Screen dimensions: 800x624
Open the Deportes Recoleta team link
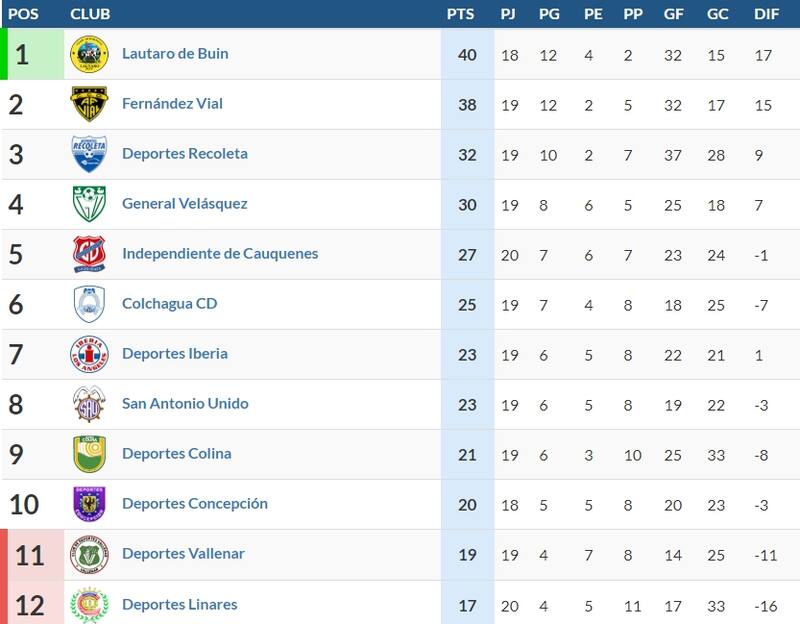coord(185,154)
